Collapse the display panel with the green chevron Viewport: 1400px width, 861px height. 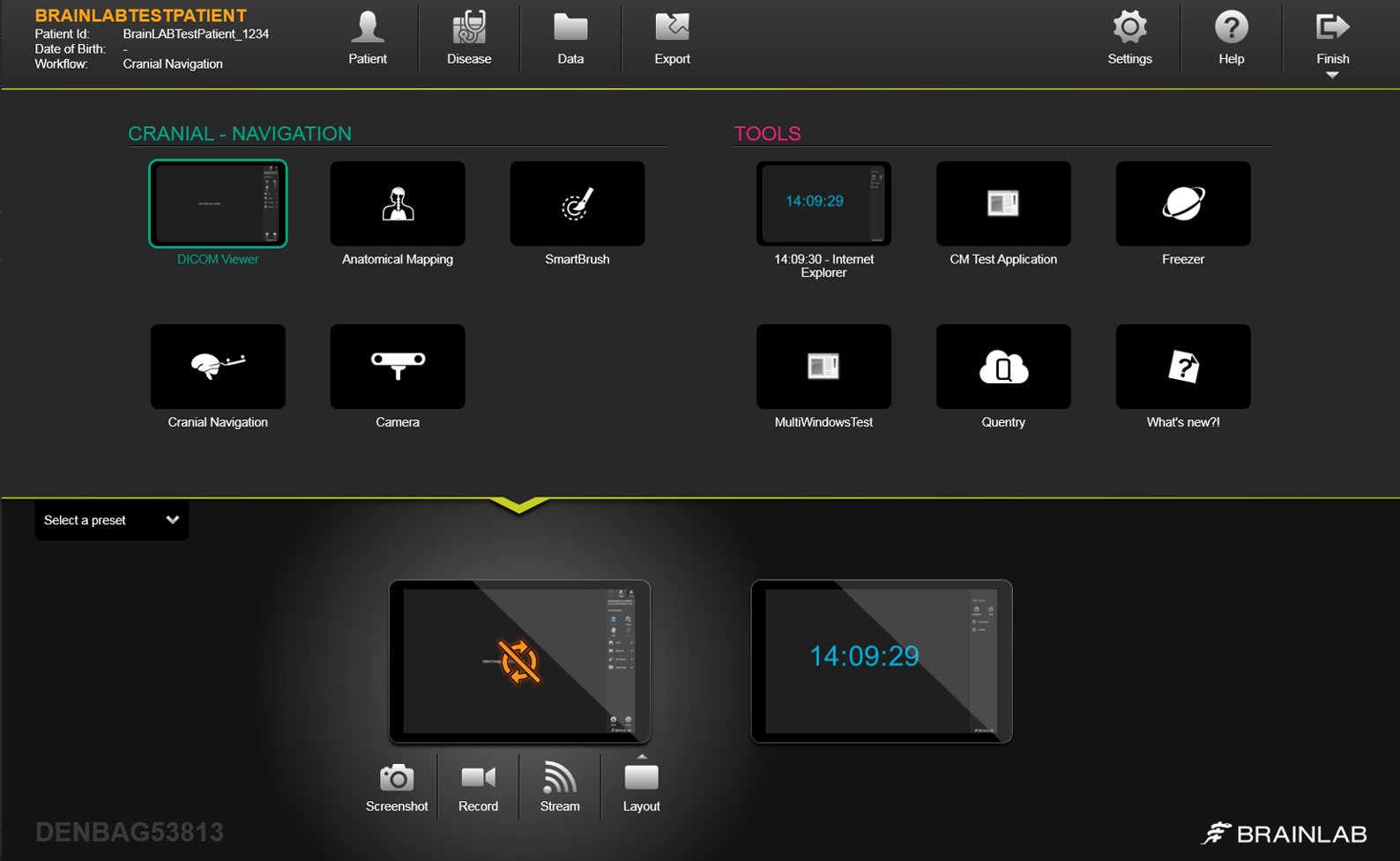point(519,505)
